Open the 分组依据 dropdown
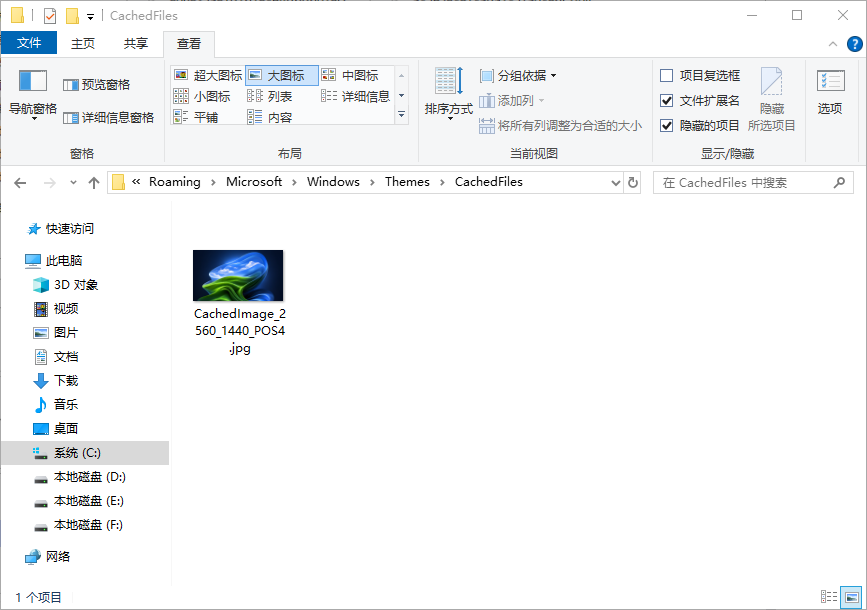Image resolution: width=867 pixels, height=610 pixels. click(x=518, y=75)
